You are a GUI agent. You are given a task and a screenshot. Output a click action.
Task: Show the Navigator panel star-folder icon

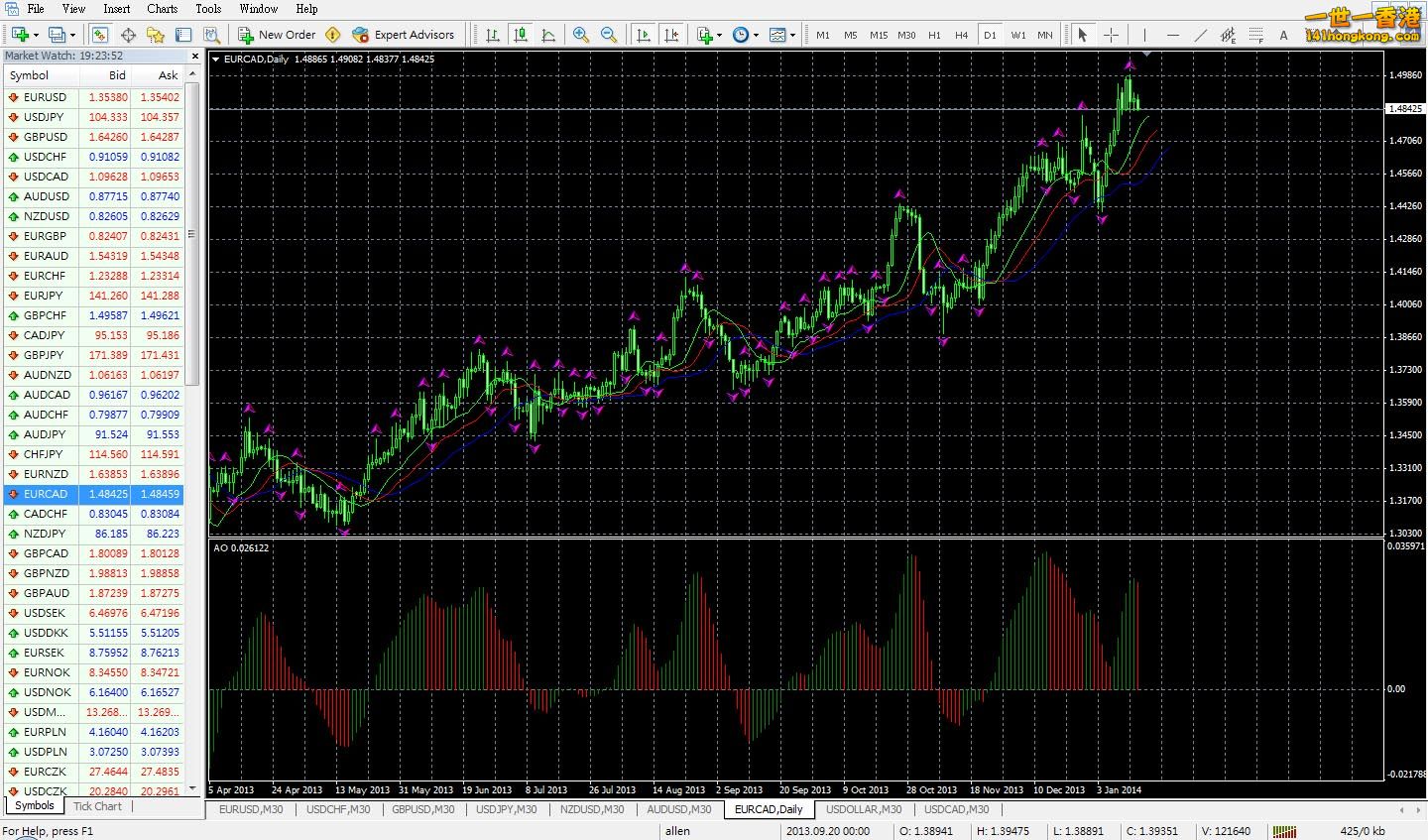tap(156, 35)
